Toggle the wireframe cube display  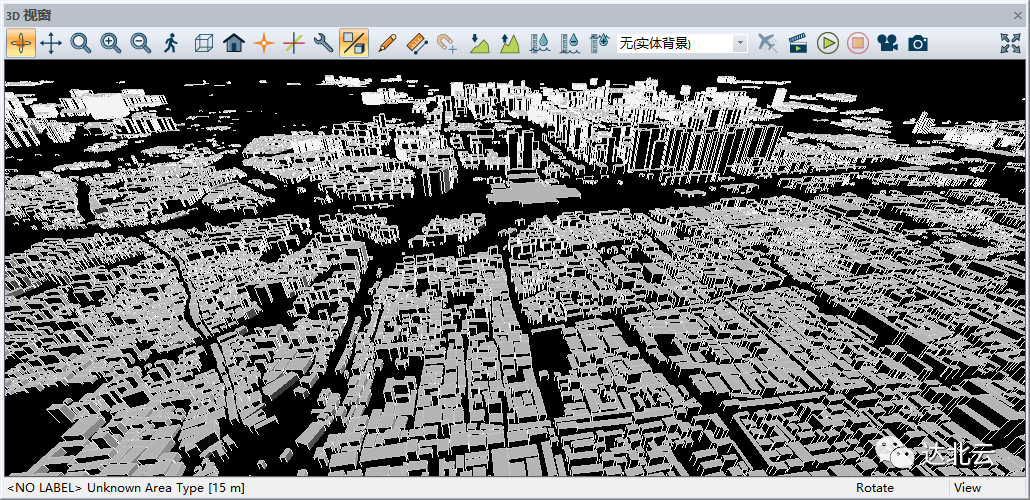click(204, 43)
